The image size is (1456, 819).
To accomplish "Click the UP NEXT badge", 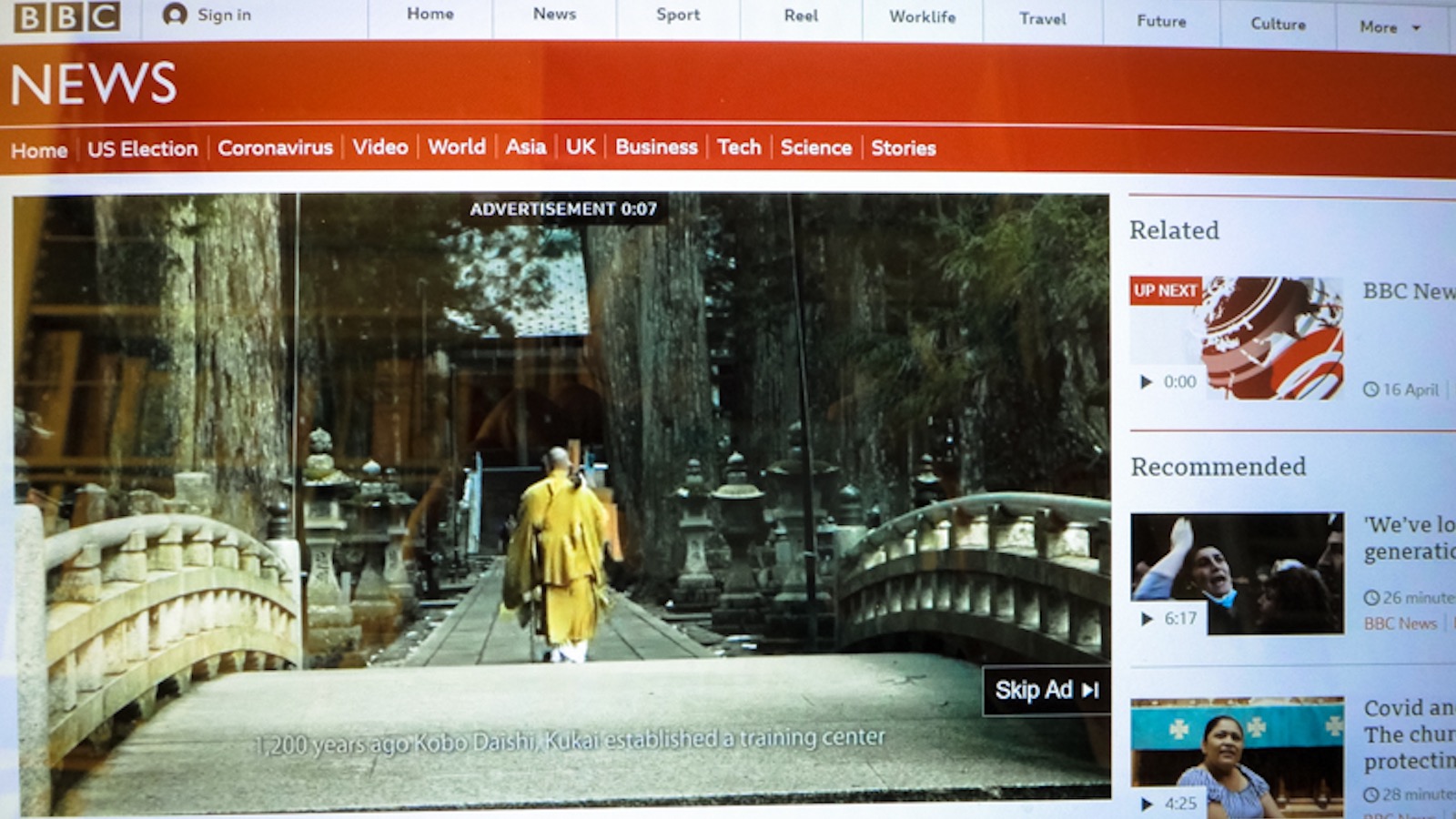I will pos(1166,290).
